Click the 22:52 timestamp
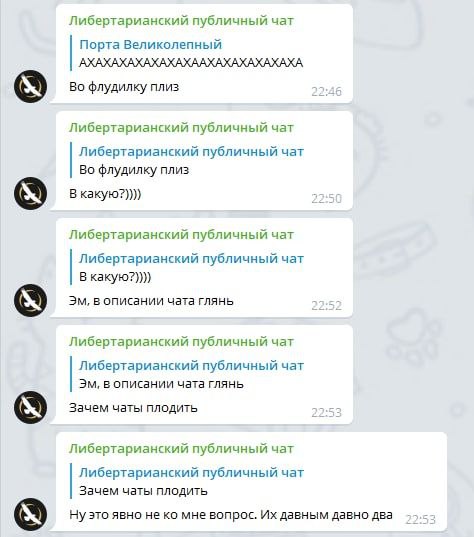This screenshot has width=474, height=537. coord(326,305)
